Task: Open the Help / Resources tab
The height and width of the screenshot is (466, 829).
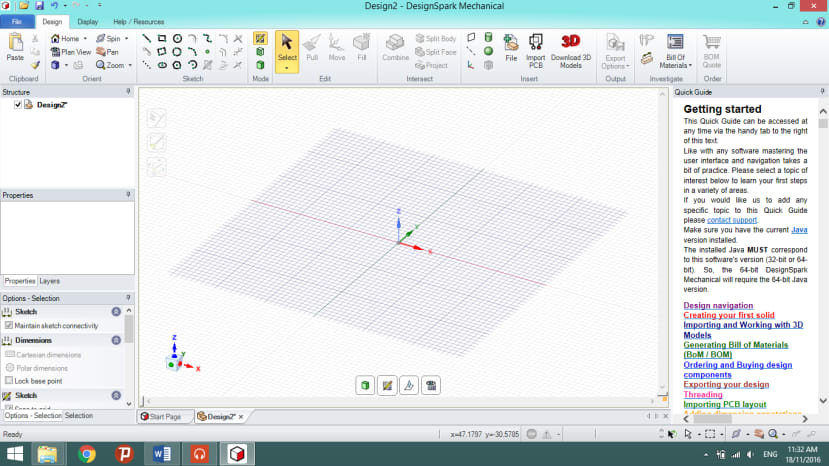Action: [x=139, y=22]
